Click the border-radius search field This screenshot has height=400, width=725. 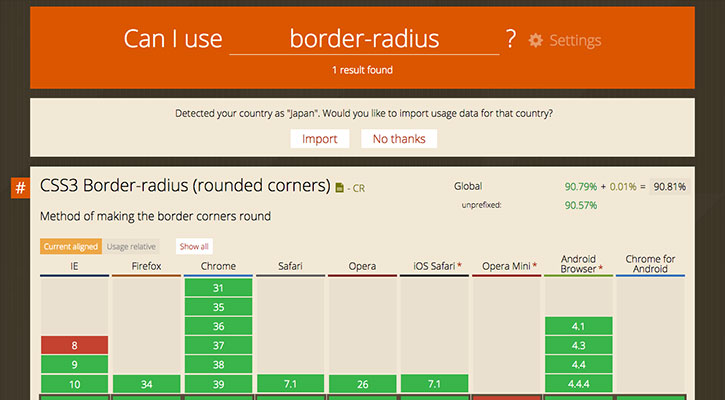tap(364, 39)
